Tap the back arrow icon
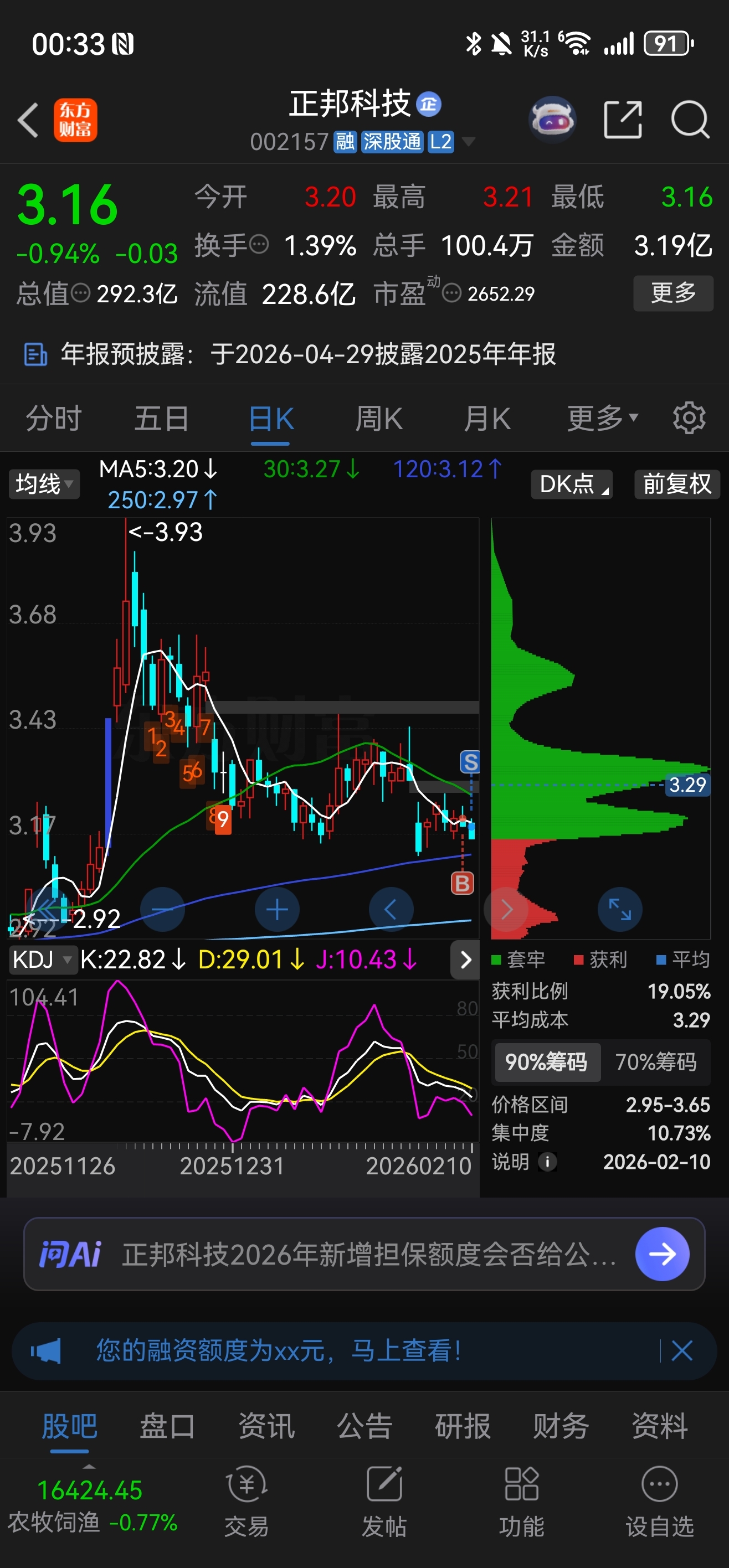The height and width of the screenshot is (1568, 729). click(28, 120)
